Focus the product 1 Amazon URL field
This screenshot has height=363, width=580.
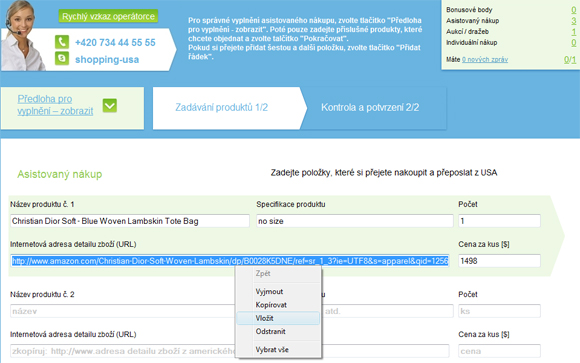(230, 261)
